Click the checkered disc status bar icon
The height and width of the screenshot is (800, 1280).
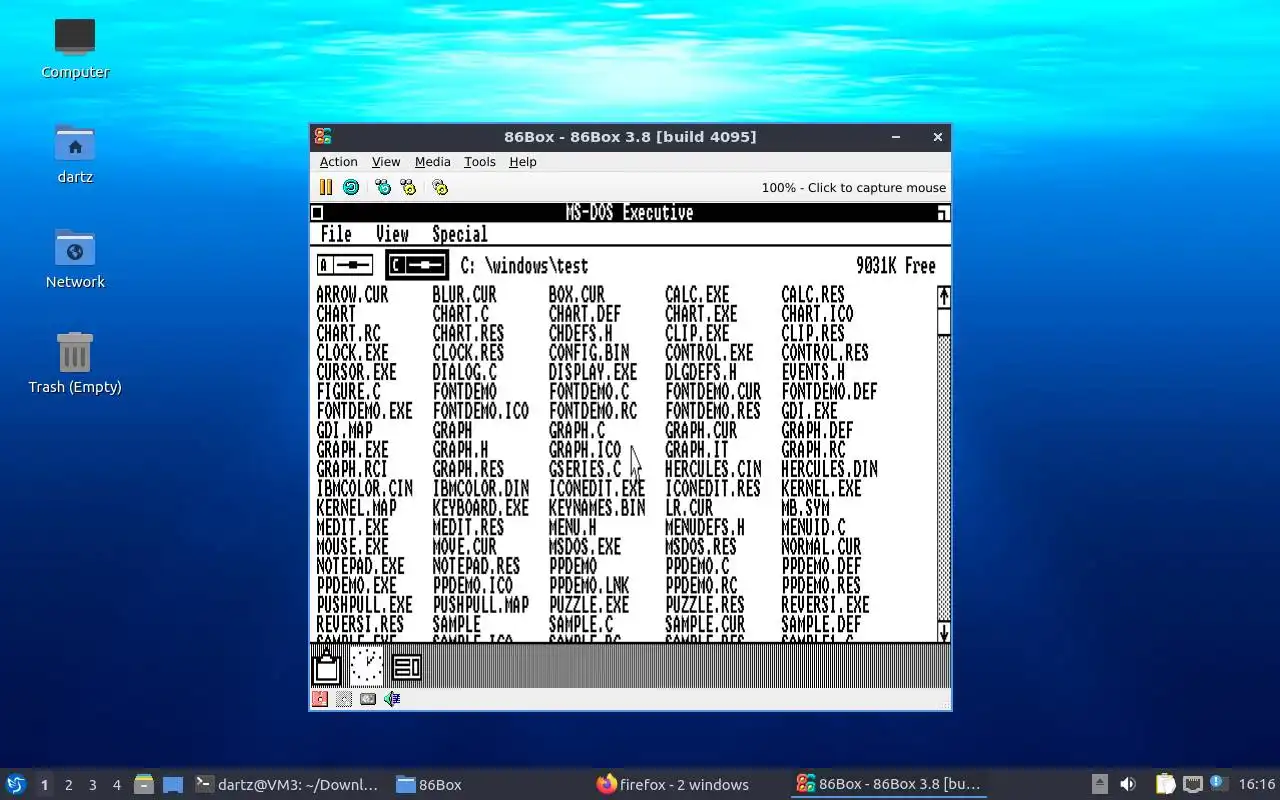[x=344, y=699]
